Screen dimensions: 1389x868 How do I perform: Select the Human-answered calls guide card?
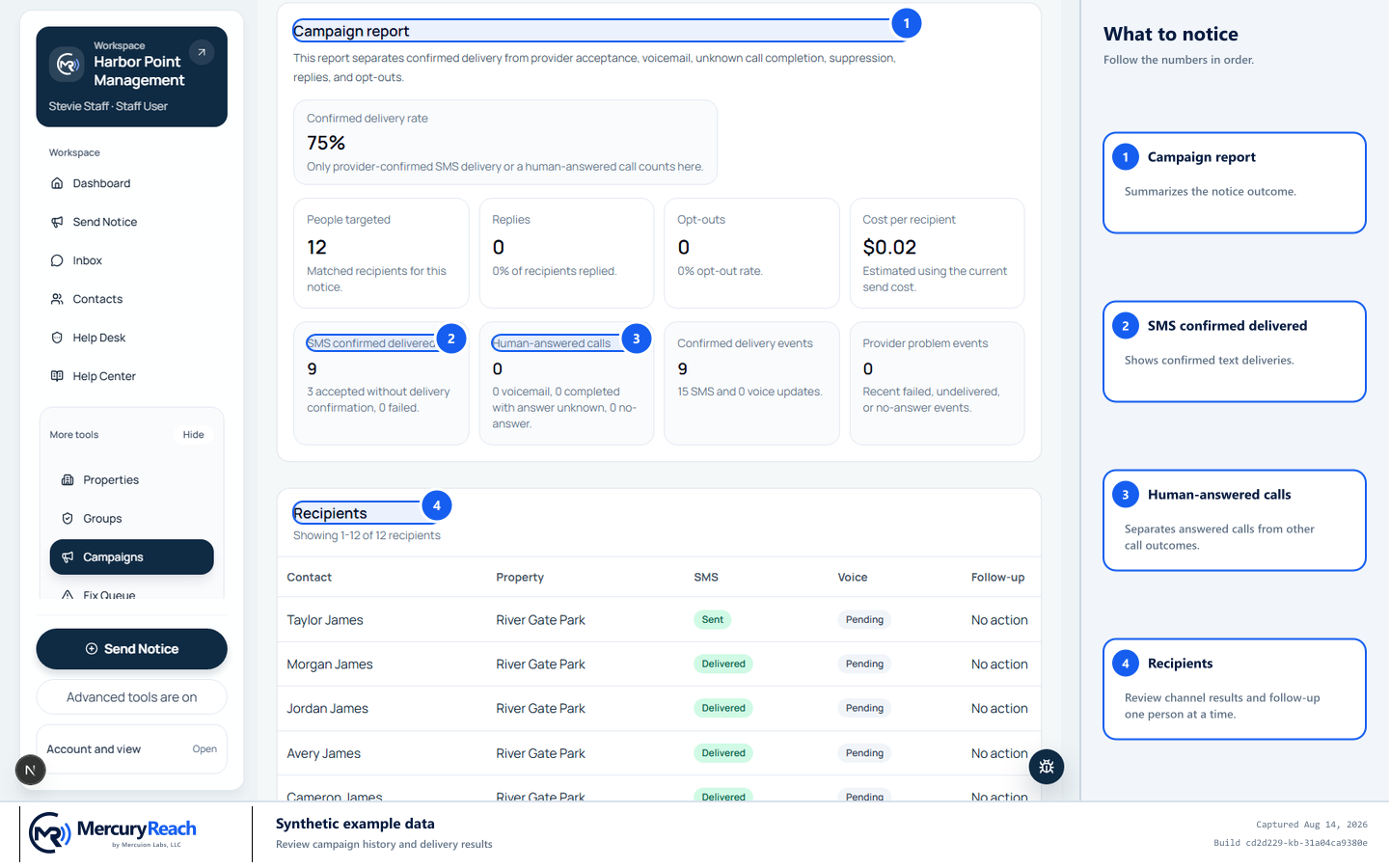click(x=1235, y=521)
